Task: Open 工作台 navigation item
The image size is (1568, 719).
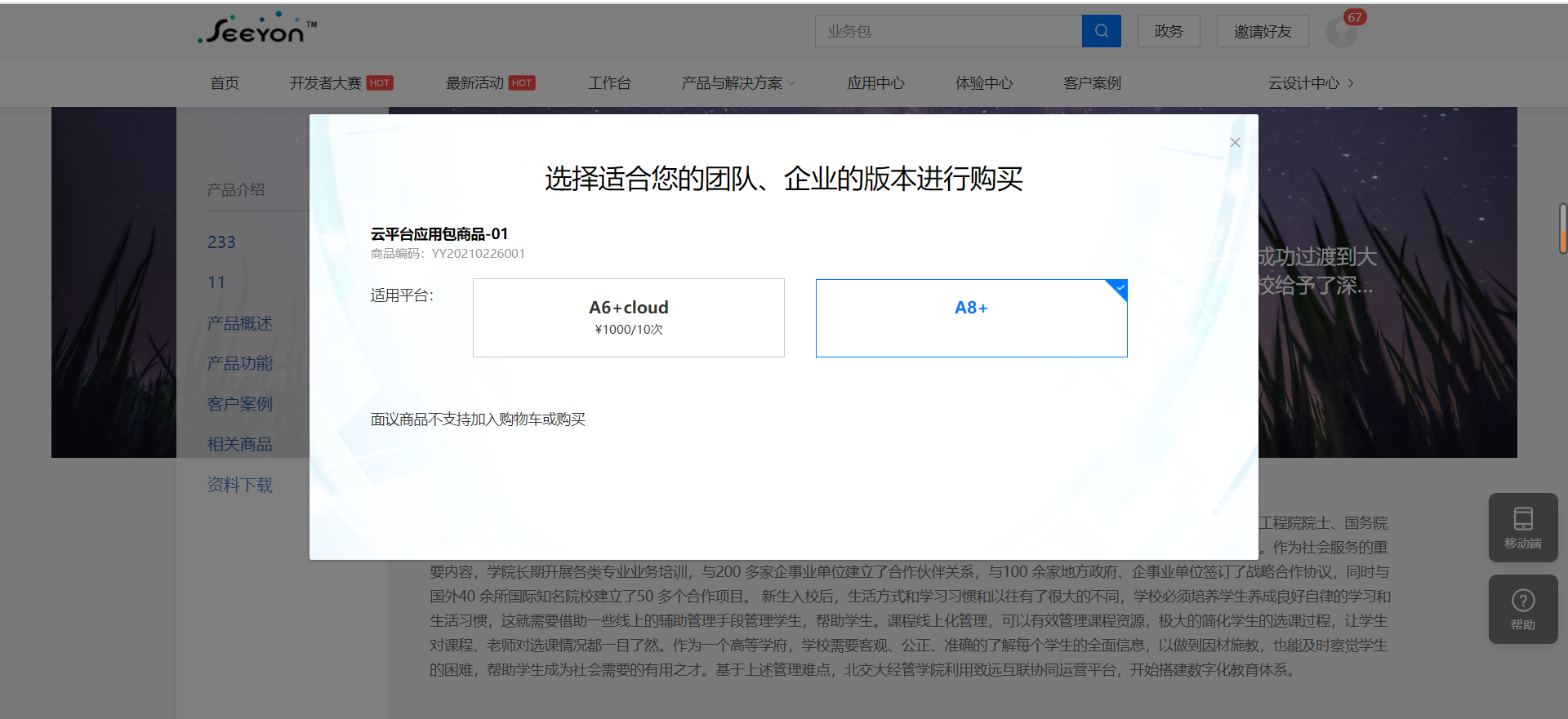Action: tap(609, 83)
